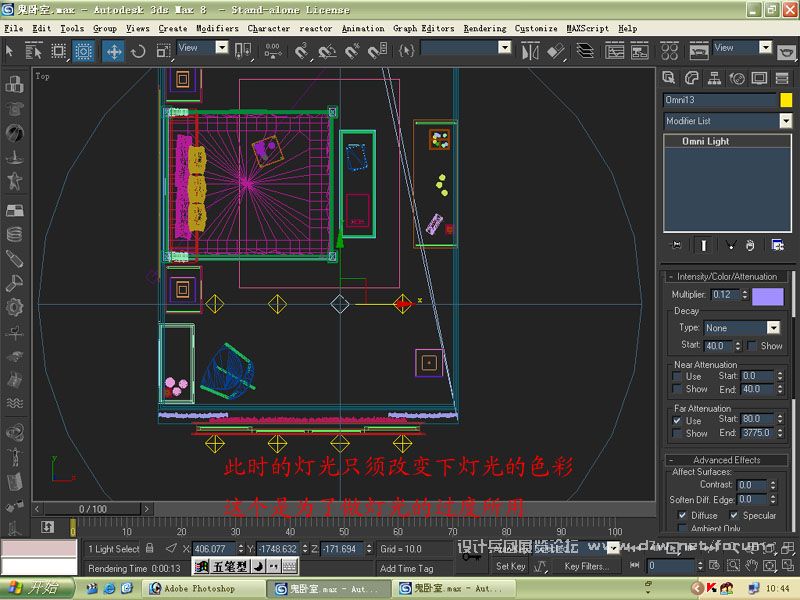Viewport: 800px width, 600px height.
Task: Click the Multiplier value field
Action: coord(725,294)
